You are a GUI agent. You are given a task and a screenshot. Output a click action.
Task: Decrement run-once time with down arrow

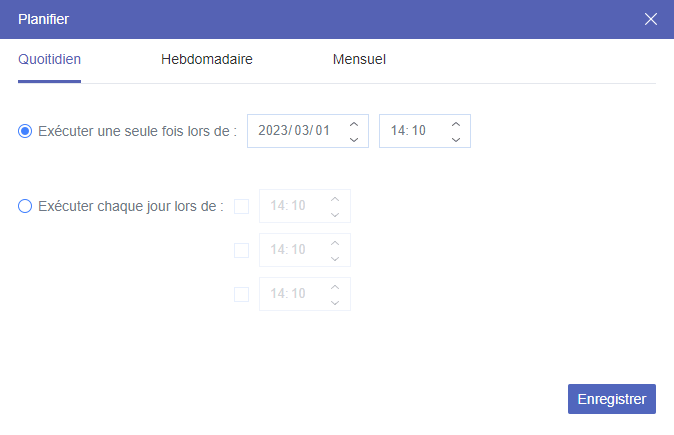pyautogui.click(x=456, y=139)
